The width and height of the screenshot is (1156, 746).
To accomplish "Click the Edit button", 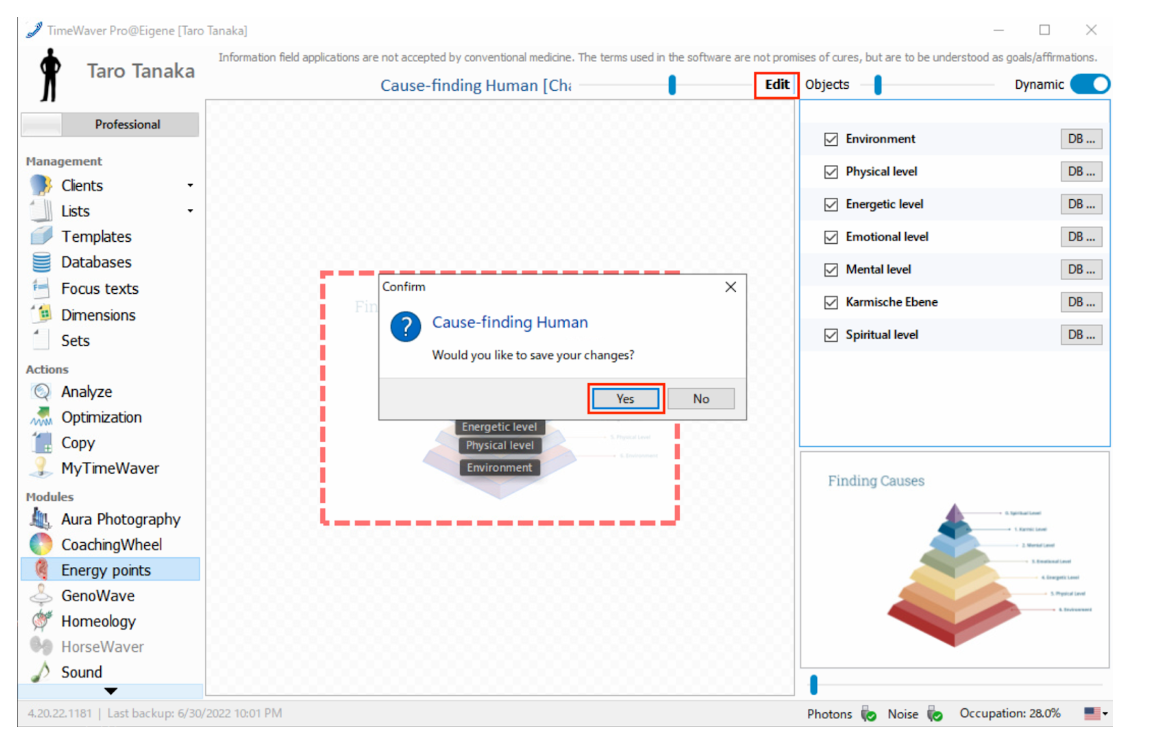I will (x=776, y=84).
